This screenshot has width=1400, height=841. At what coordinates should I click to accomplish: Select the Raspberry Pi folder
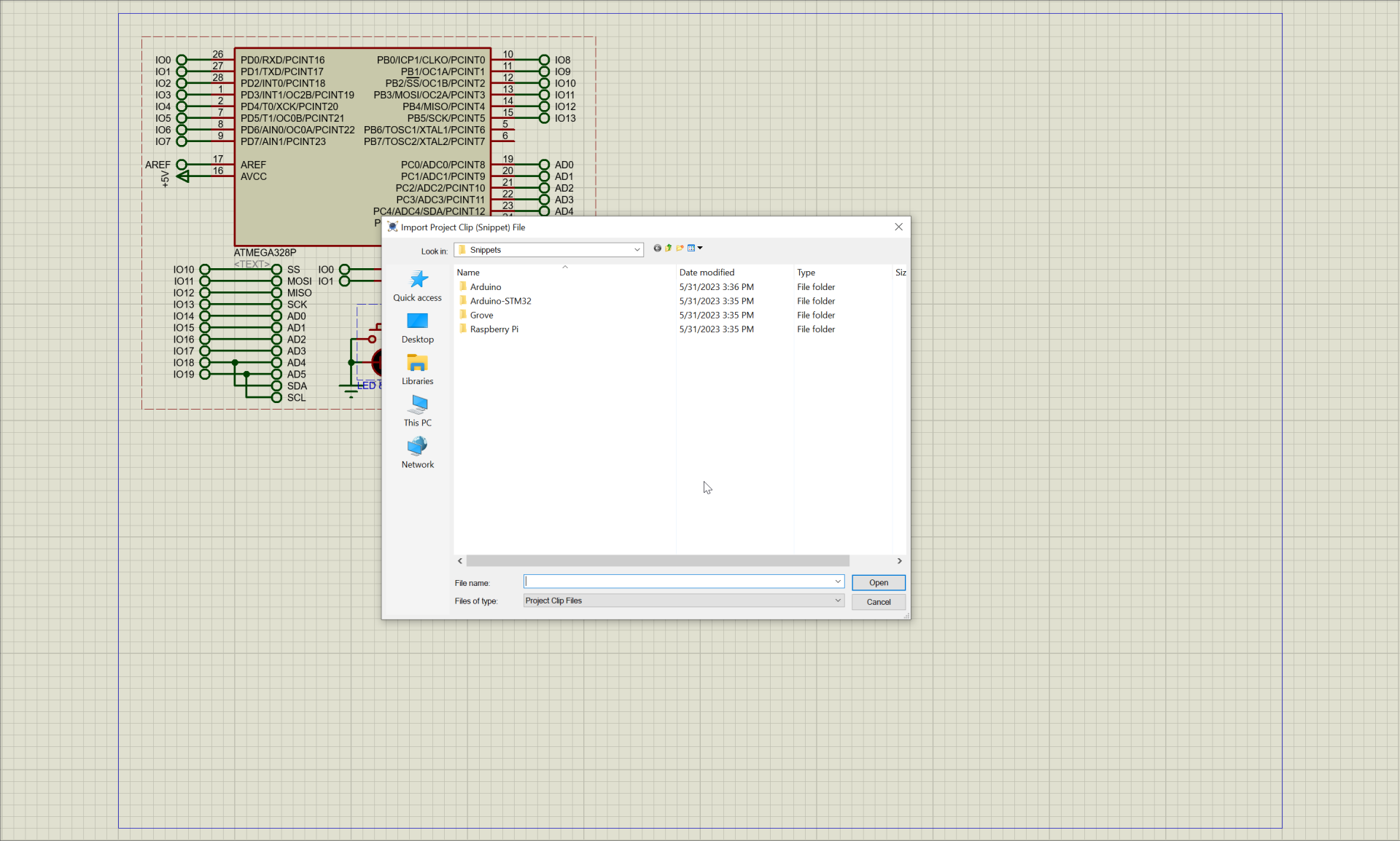494,329
